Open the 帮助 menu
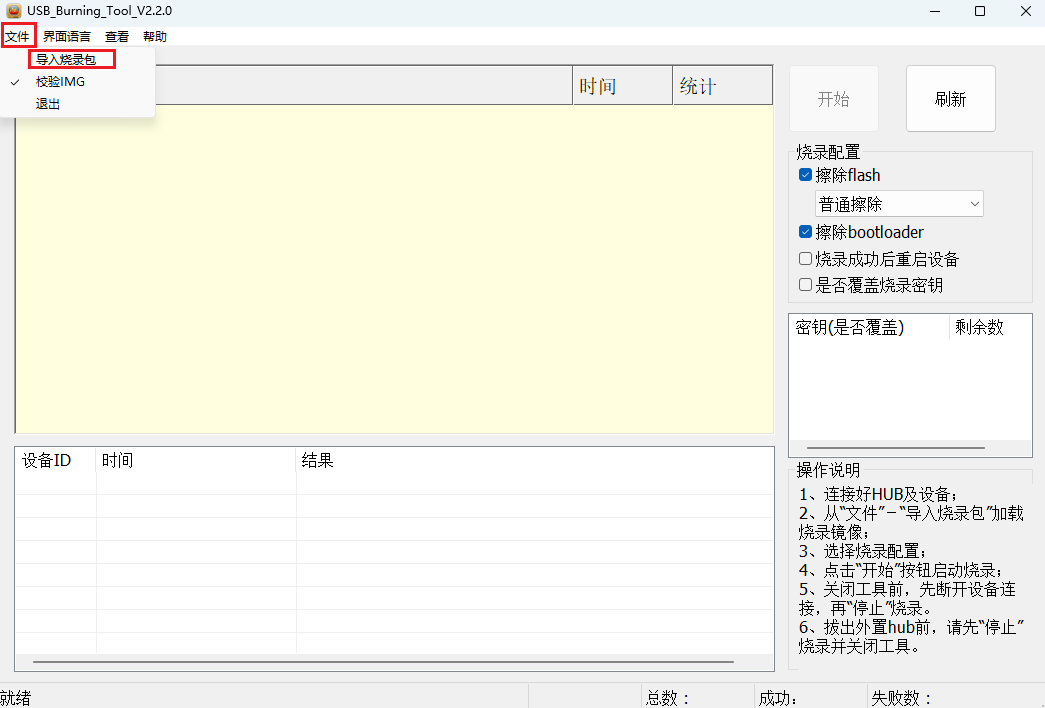 tap(154, 35)
